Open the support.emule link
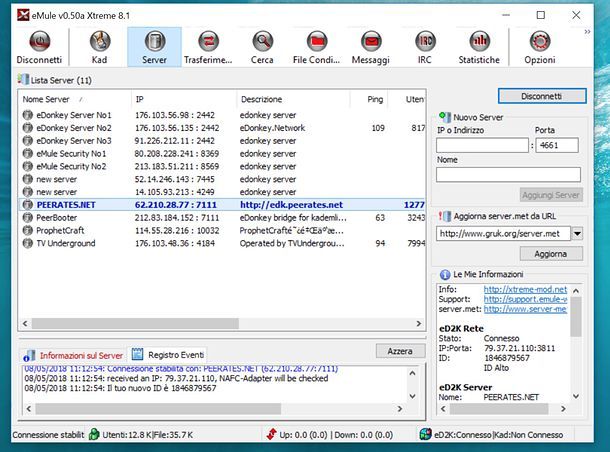Screen dimensions: 610x452 525,299
